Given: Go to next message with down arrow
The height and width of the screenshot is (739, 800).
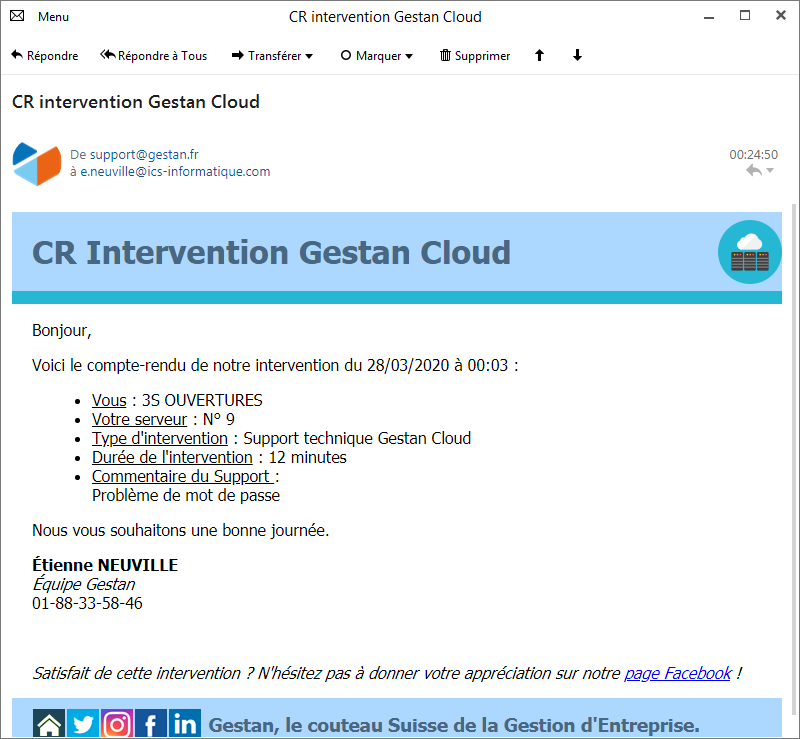Looking at the screenshot, I should click(577, 56).
